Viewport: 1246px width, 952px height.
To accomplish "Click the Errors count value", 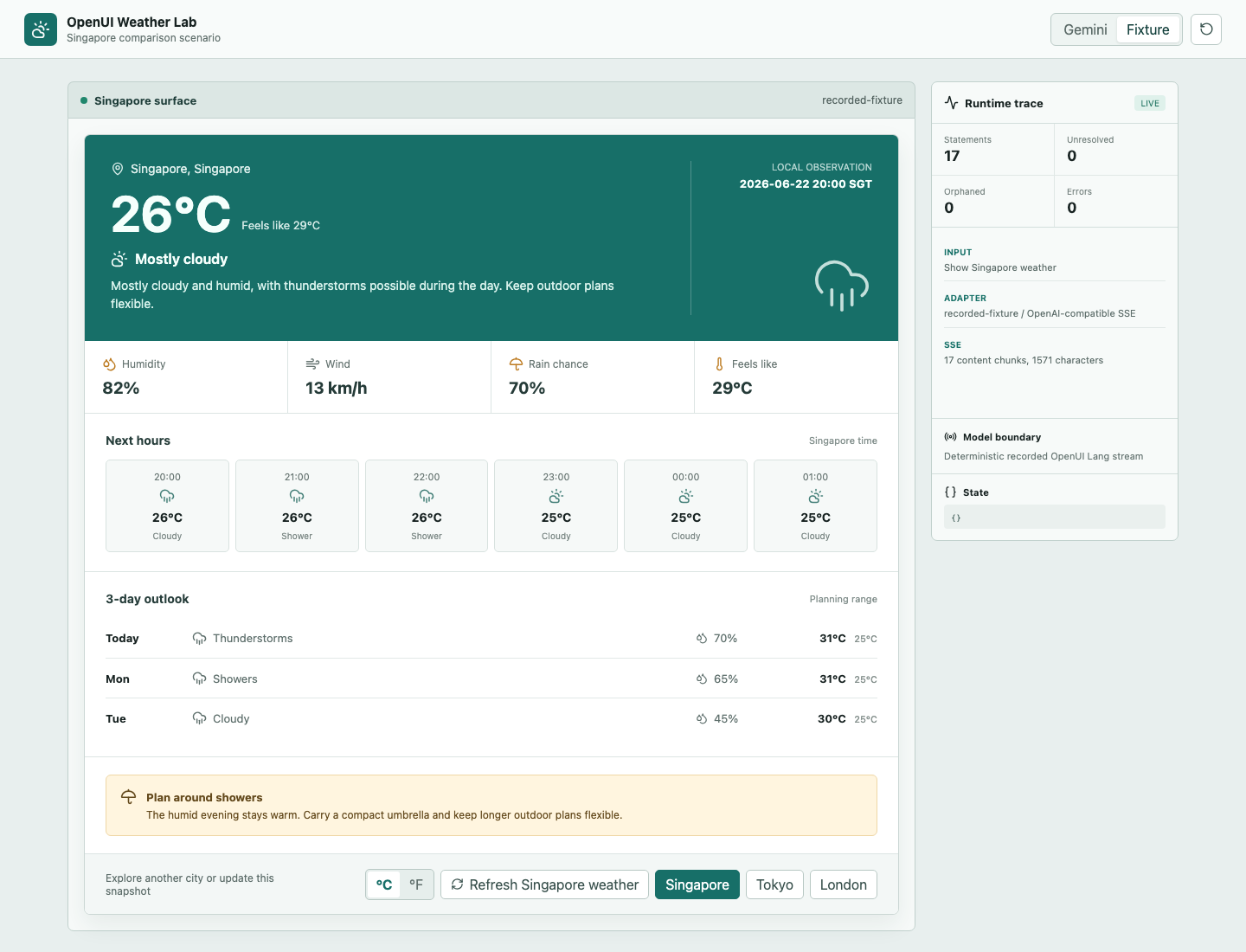I will coord(1072,208).
